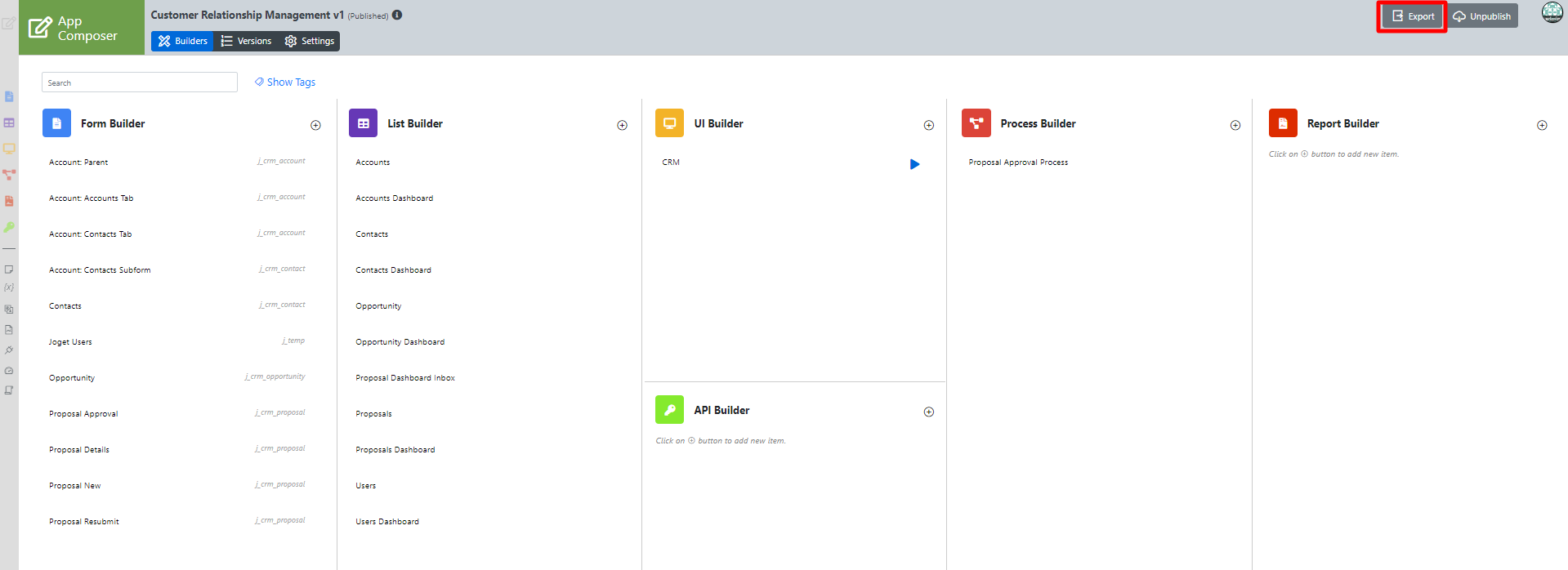The width and height of the screenshot is (1568, 570).
Task: Open the Opportunity list in List Builder
Action: [378, 306]
